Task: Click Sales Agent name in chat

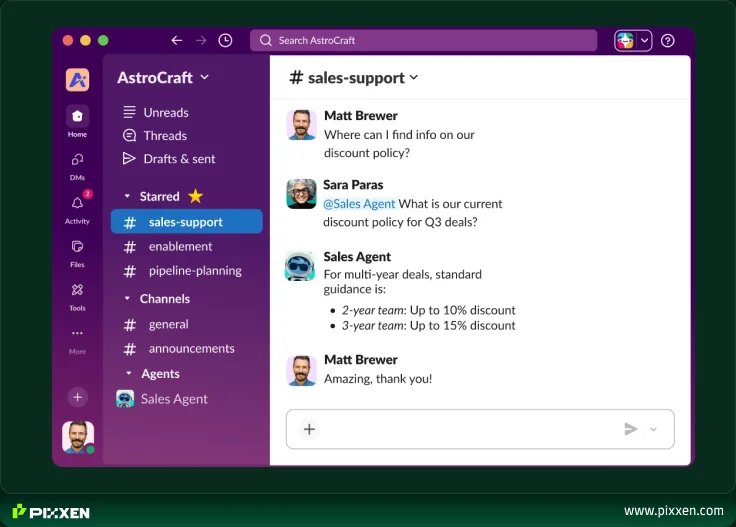Action: pos(357,257)
